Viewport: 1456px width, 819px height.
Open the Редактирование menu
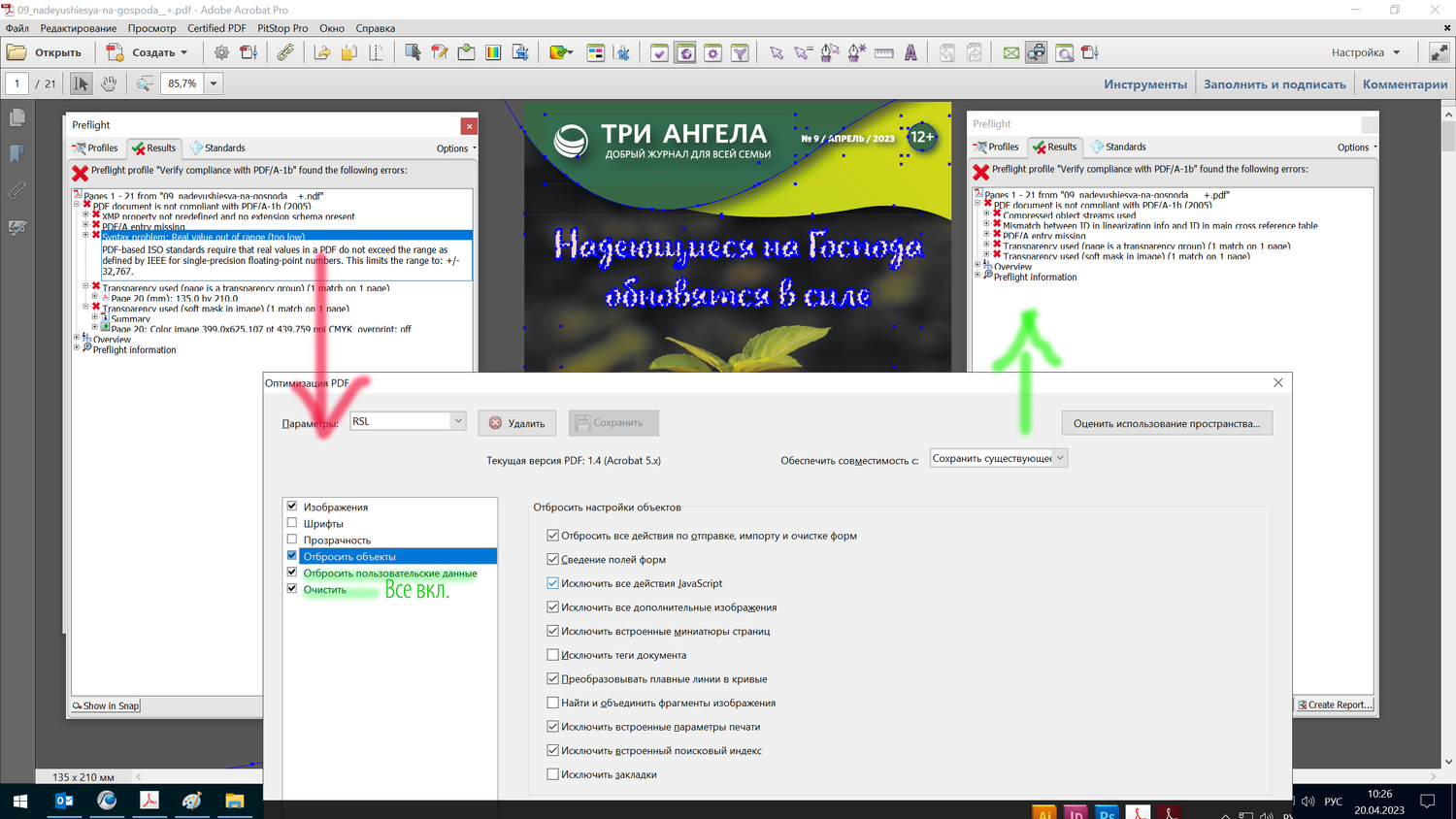coord(78,28)
